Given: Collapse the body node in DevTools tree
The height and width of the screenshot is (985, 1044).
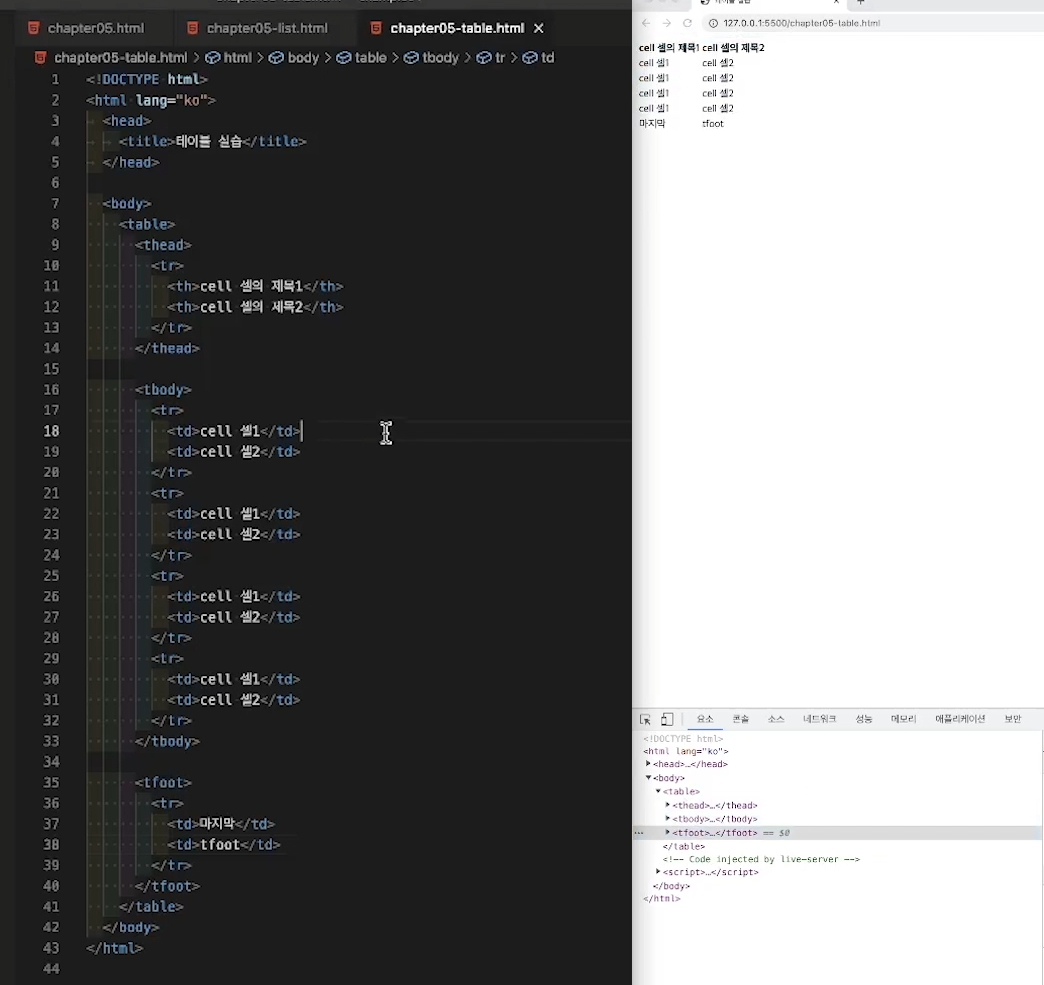Looking at the screenshot, I should click(648, 778).
